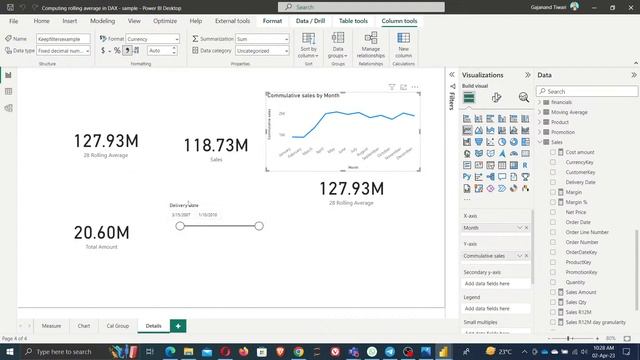Select the Azure map visualization icon
Viewport: 640px width, 360px height.
[502, 153]
